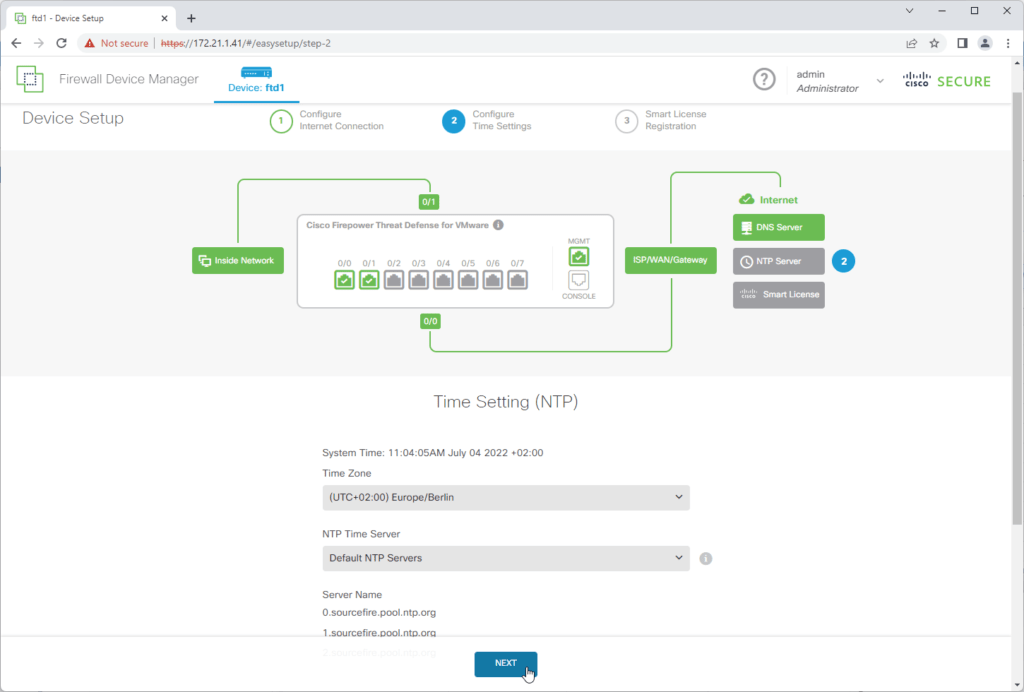Open info for Cisco Firepower Threat Defense for VMware
The height and width of the screenshot is (692, 1024).
tap(498, 225)
